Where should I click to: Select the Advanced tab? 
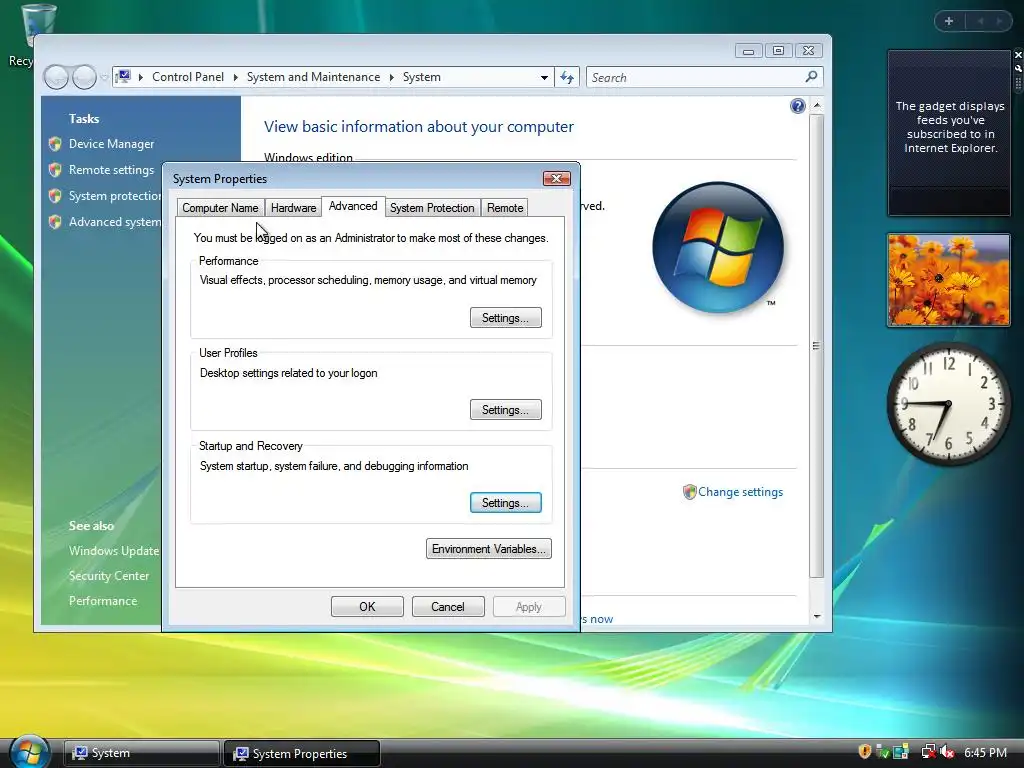[x=353, y=206]
